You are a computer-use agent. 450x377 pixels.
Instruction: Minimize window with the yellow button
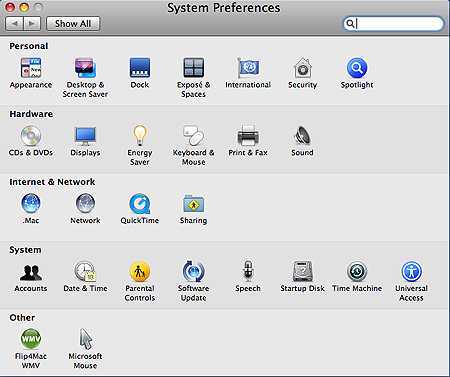pyautogui.click(x=24, y=7)
